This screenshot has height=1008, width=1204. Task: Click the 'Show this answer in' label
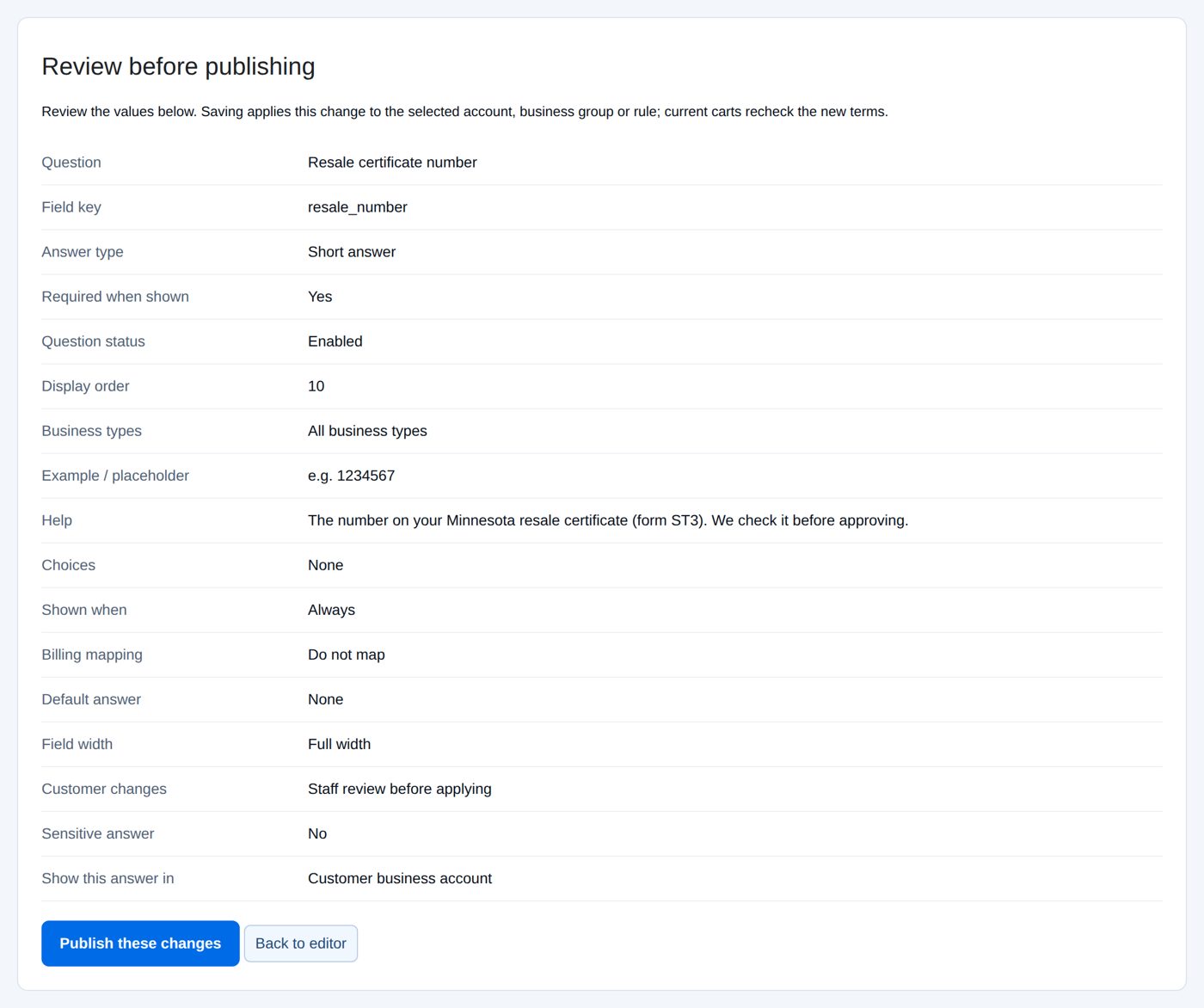click(x=107, y=878)
